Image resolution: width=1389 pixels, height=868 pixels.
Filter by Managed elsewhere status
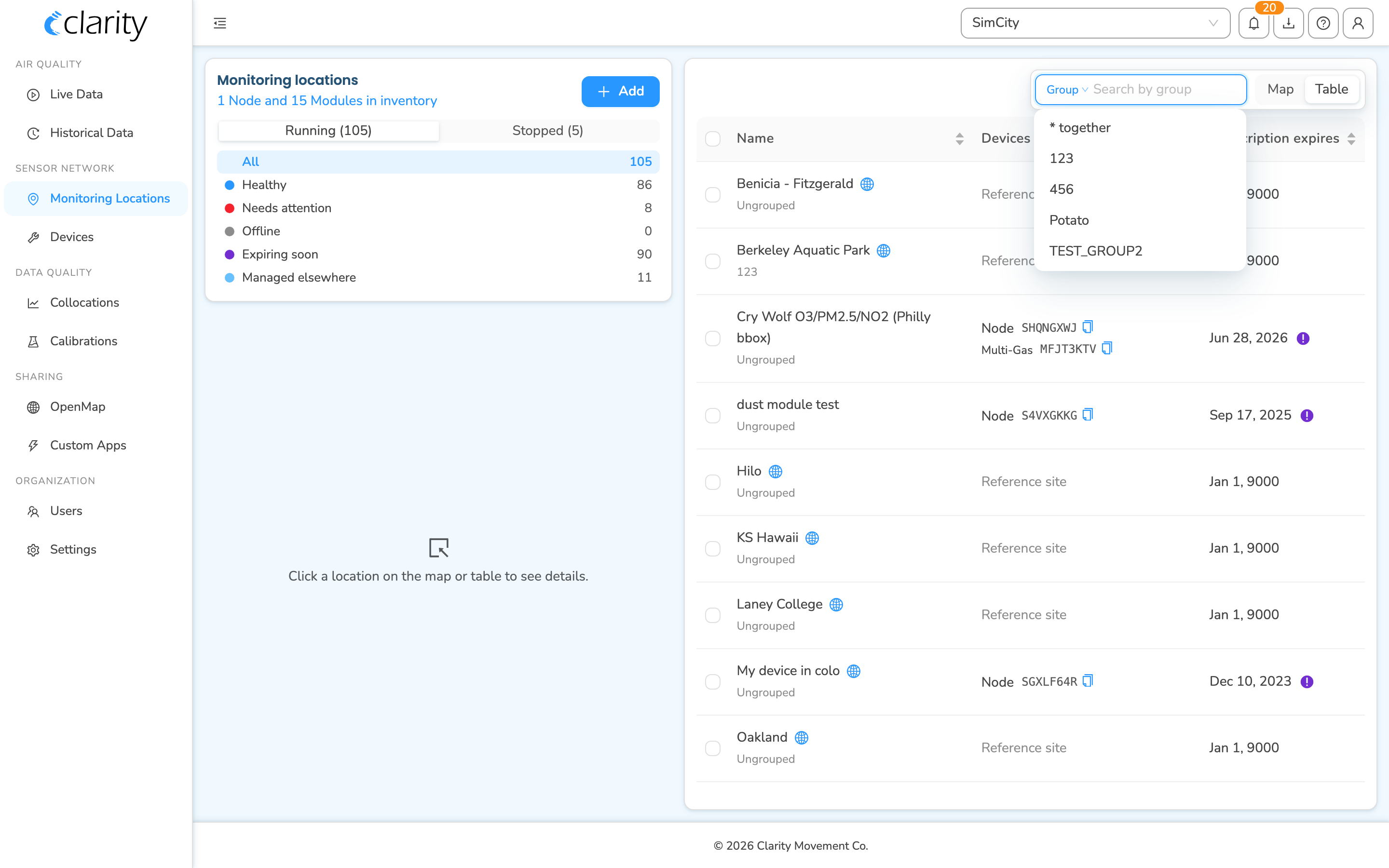[x=438, y=278]
